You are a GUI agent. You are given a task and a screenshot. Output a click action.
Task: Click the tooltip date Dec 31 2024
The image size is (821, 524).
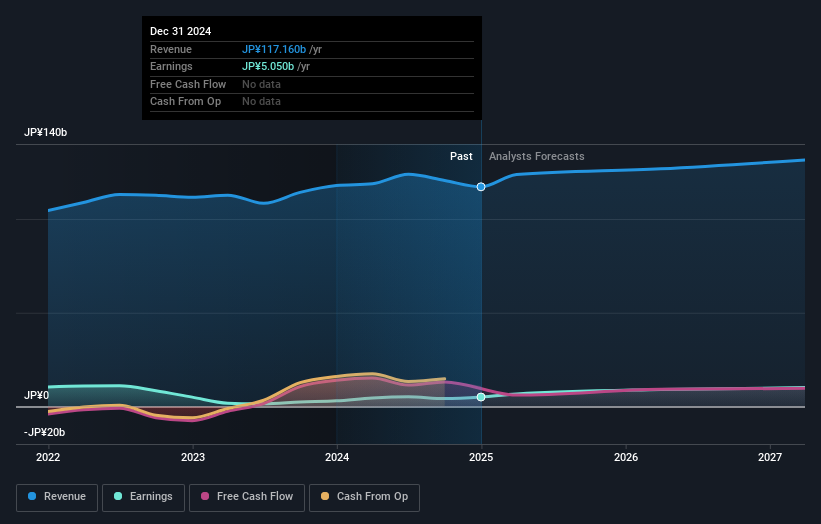pos(181,31)
